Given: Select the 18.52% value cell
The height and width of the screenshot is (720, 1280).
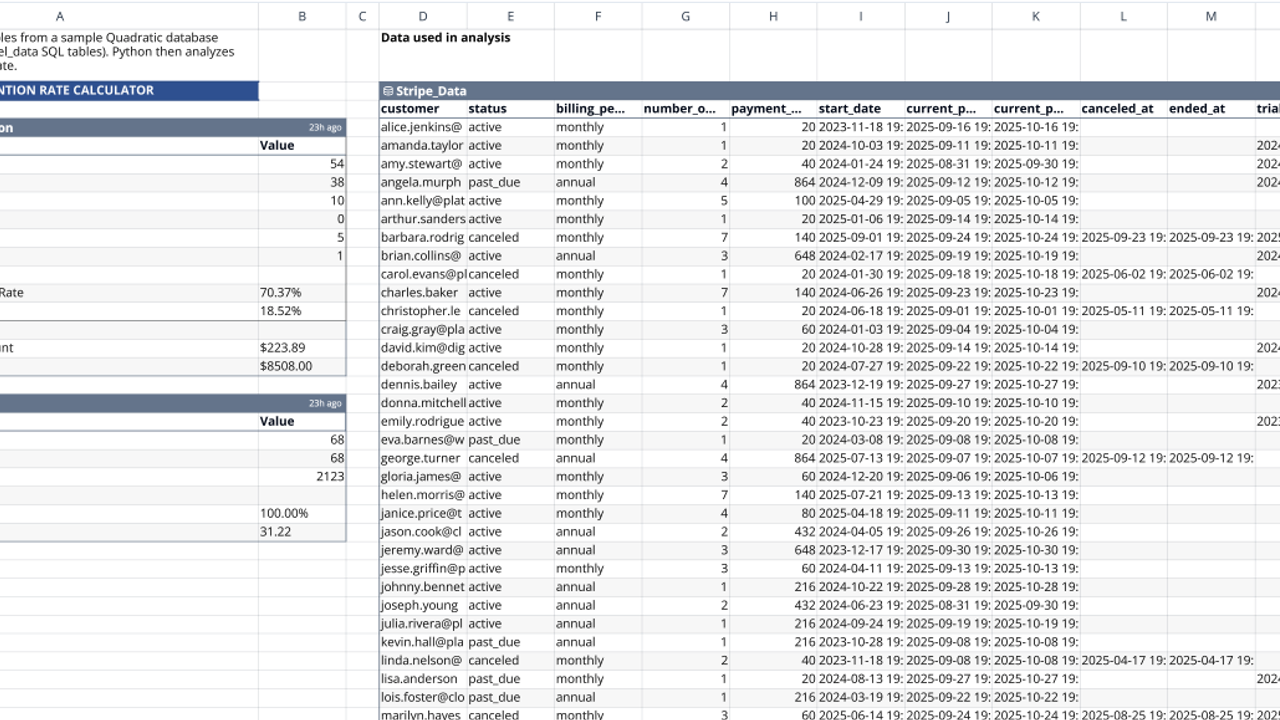Looking at the screenshot, I should (303, 311).
